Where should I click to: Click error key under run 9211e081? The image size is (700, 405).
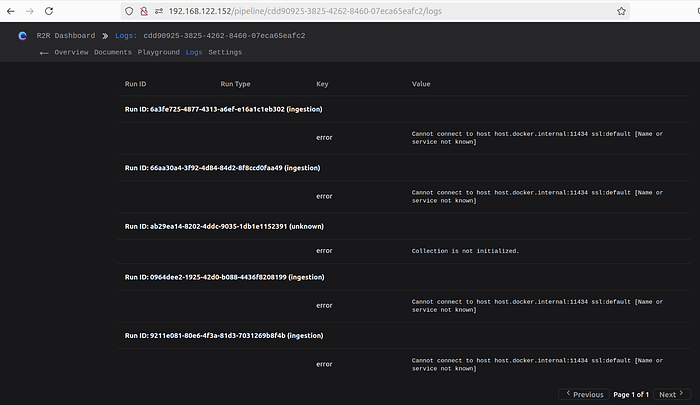click(x=324, y=364)
